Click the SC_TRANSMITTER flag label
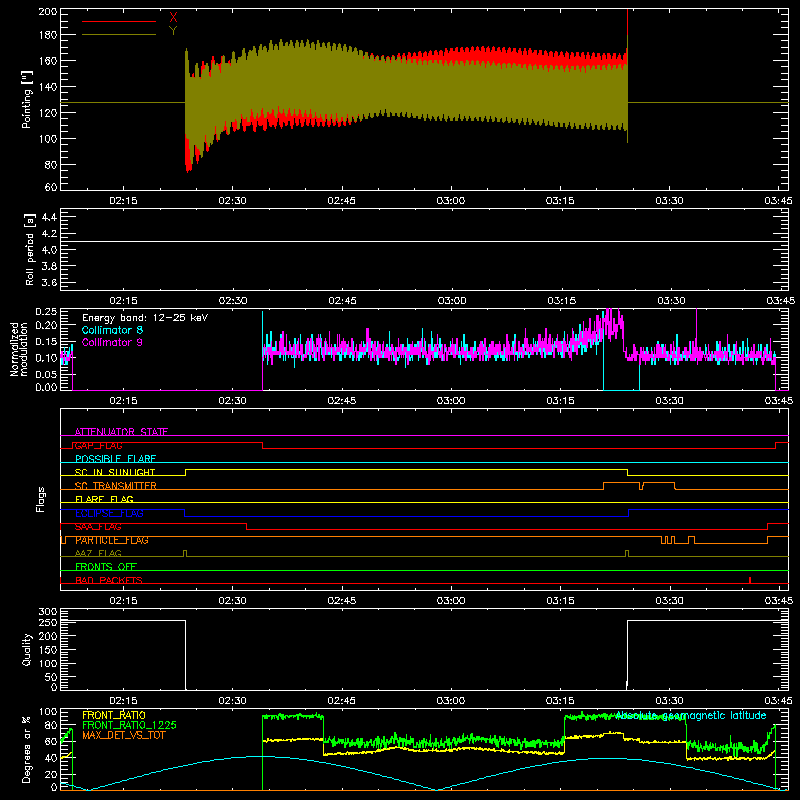 (115, 486)
